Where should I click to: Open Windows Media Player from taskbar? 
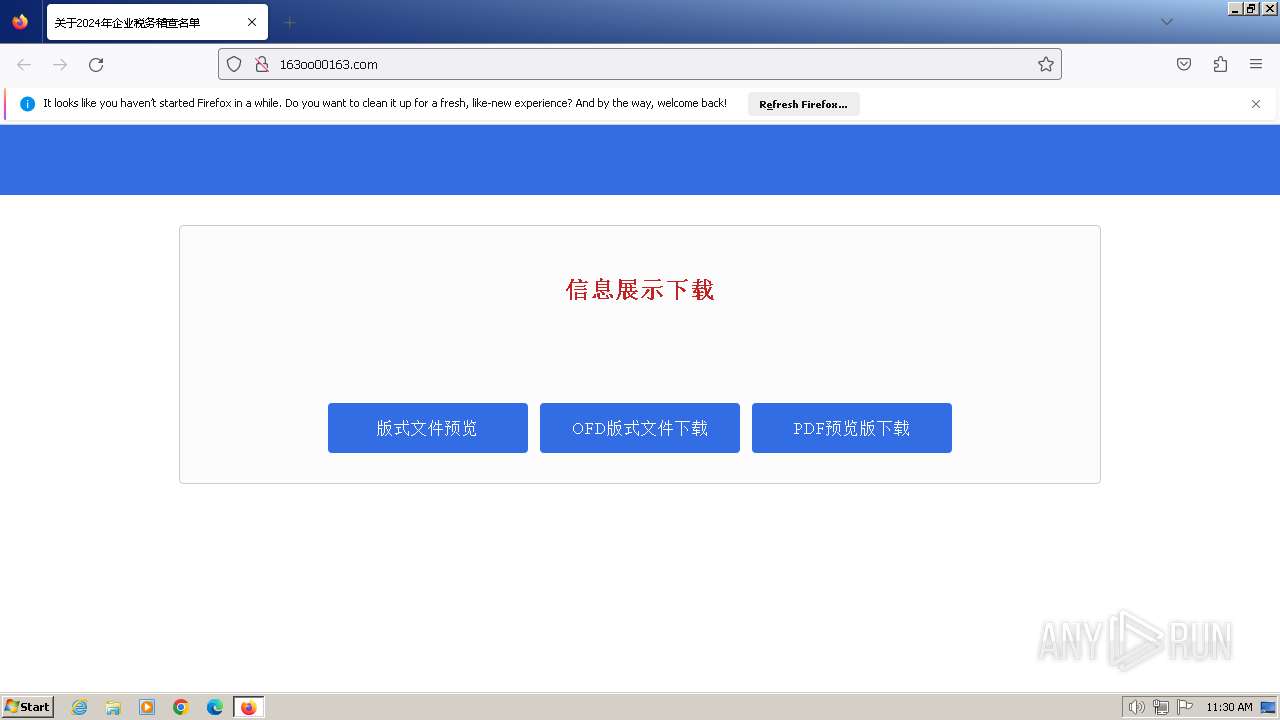[147, 707]
